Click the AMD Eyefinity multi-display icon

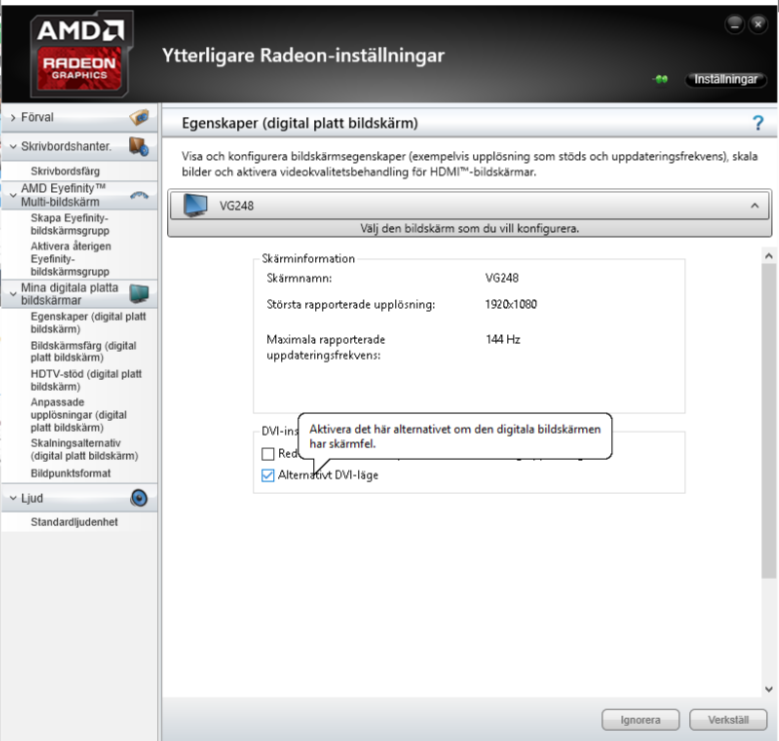coord(139,195)
